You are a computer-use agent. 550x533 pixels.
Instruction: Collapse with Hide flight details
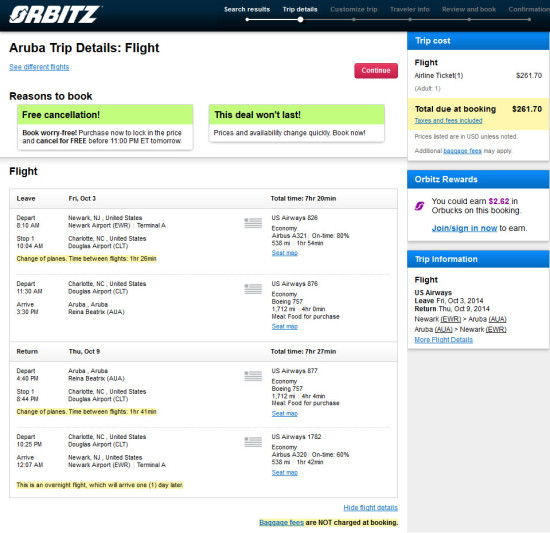click(x=370, y=508)
